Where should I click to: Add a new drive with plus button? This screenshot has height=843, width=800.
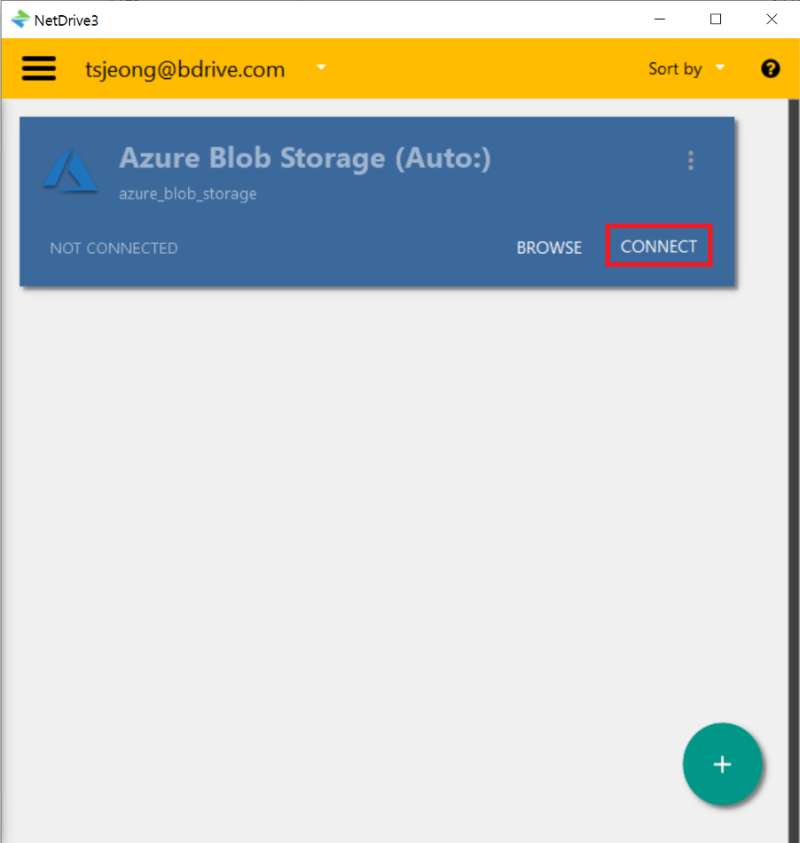pos(722,764)
